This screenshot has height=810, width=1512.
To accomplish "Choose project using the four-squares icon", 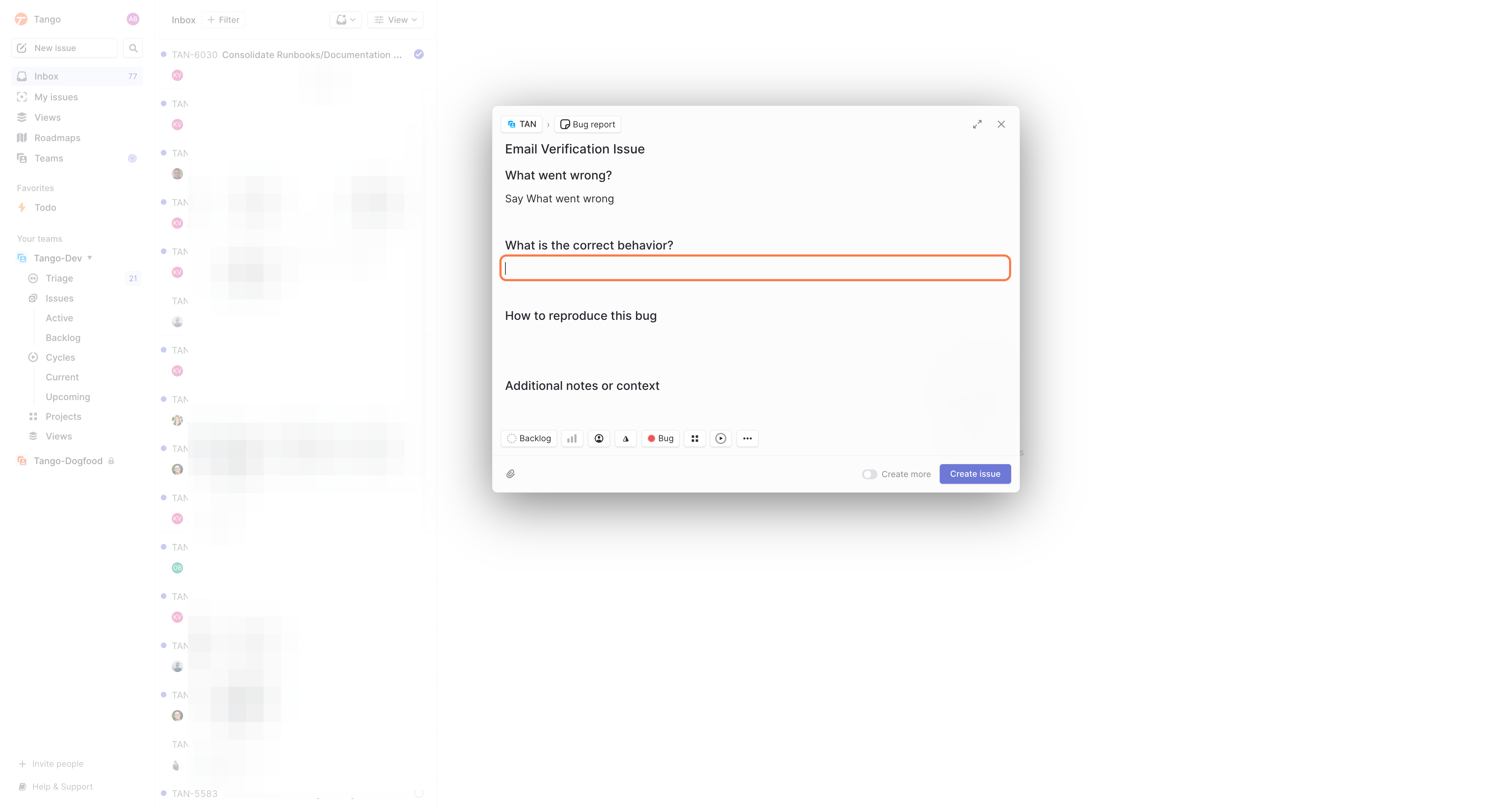I will (x=694, y=438).
